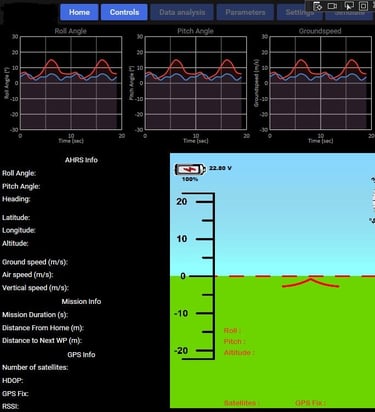This screenshot has height=412, width=375.
Task: Go to the Parameters tab
Action: click(x=245, y=12)
